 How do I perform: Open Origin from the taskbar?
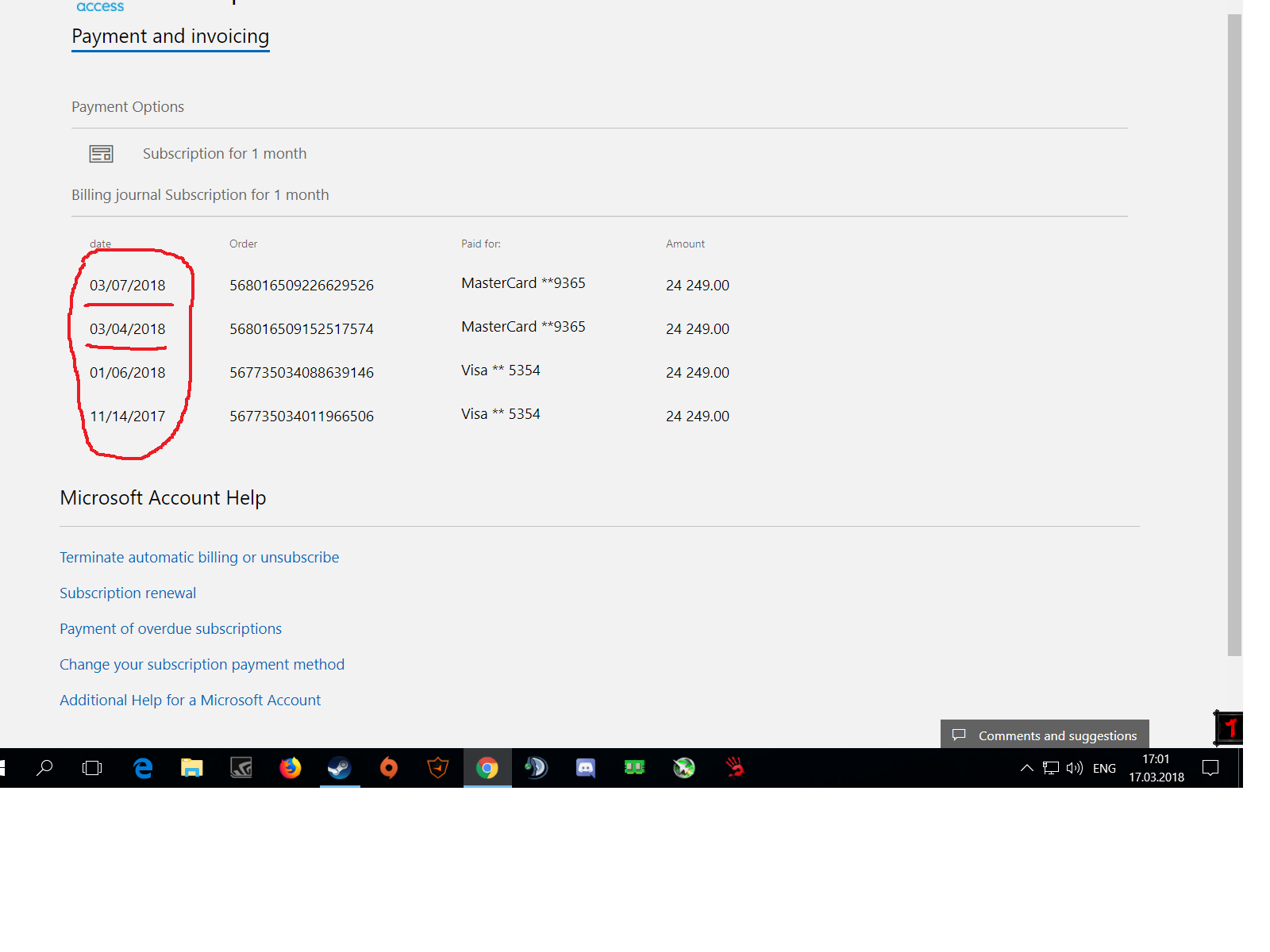pyautogui.click(x=389, y=768)
